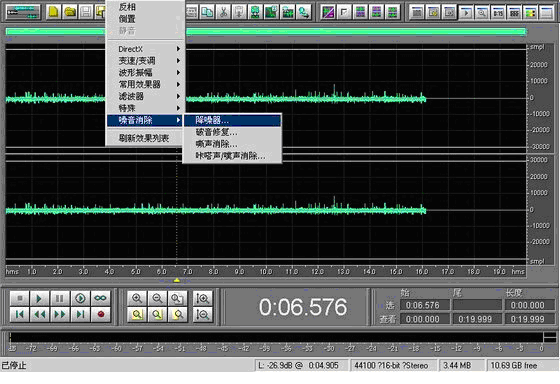This screenshot has height=384, width=560.
Task: Choose 反相 from the effects menu
Action: [x=146, y=7]
